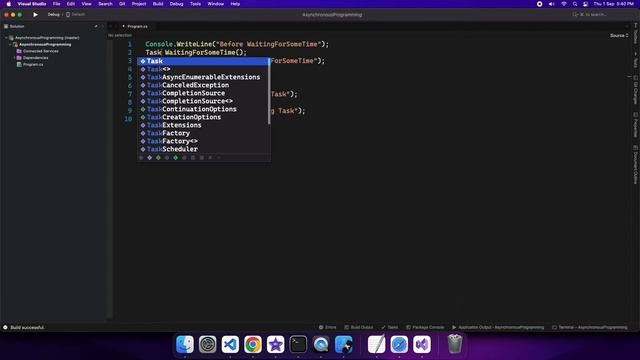
Task: Choose TaskCreationOptions completion
Action: 203,117
